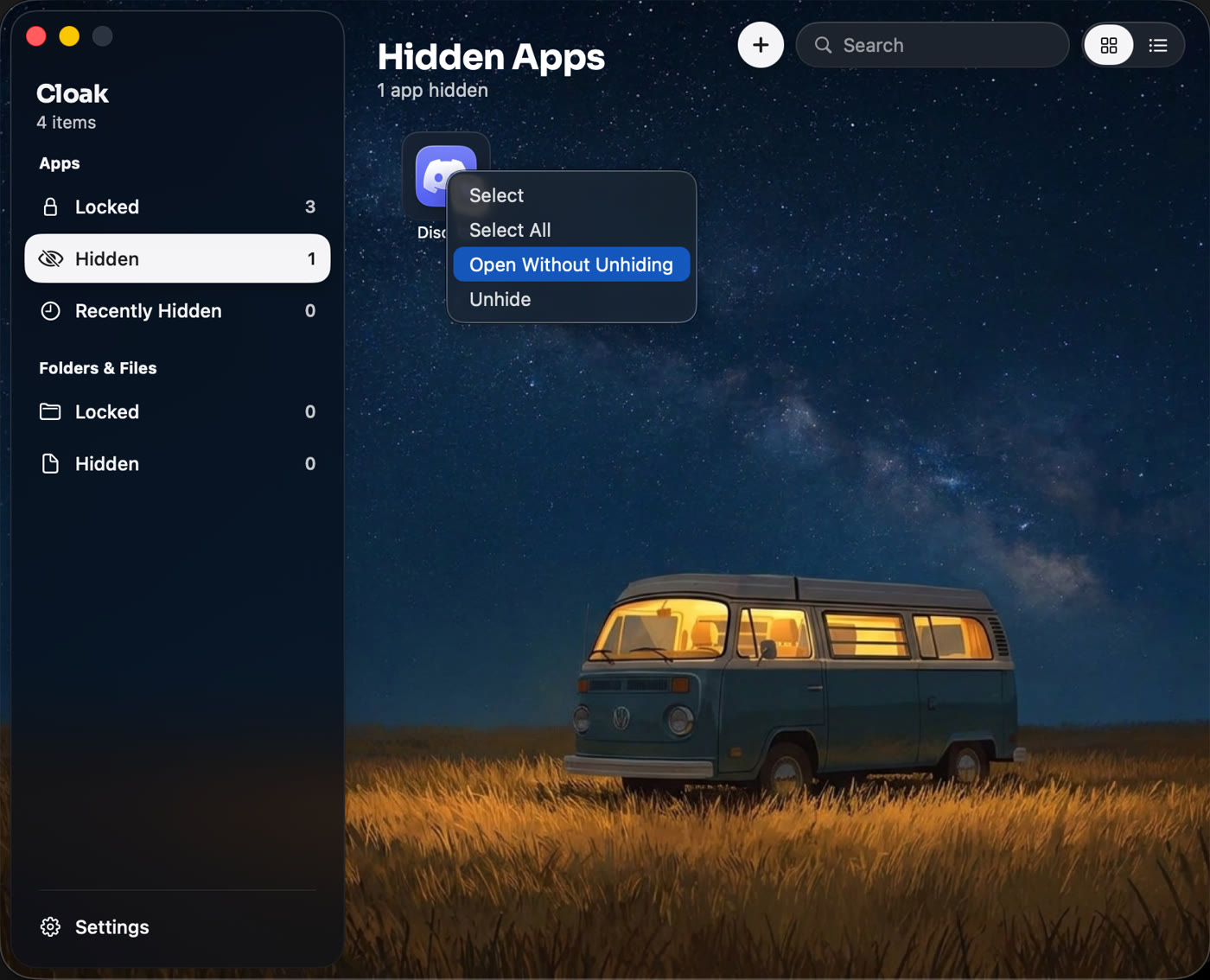Click the '4 items' label
1210x980 pixels.
coord(67,123)
